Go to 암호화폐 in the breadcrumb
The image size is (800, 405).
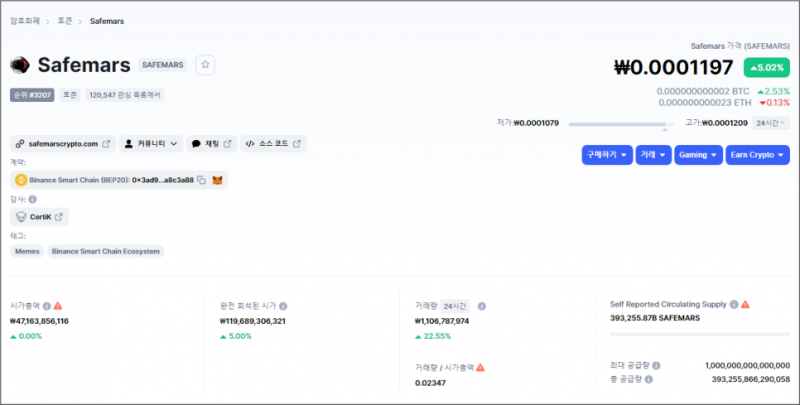[x=27, y=20]
